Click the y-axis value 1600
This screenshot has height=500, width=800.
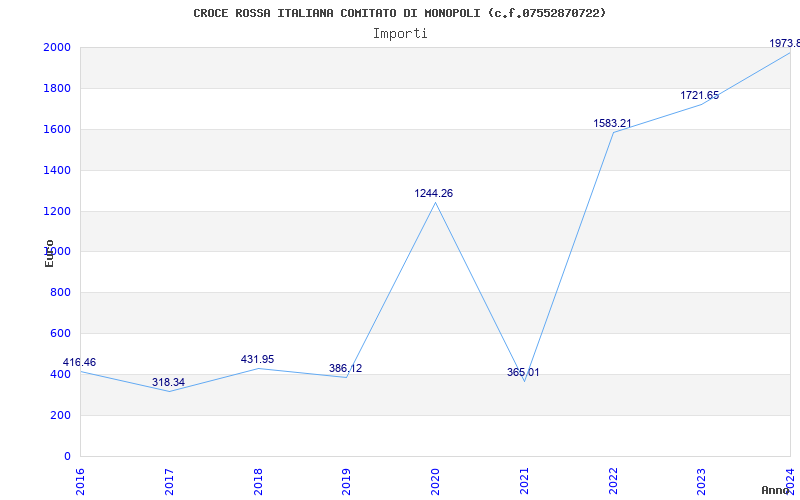click(x=58, y=129)
